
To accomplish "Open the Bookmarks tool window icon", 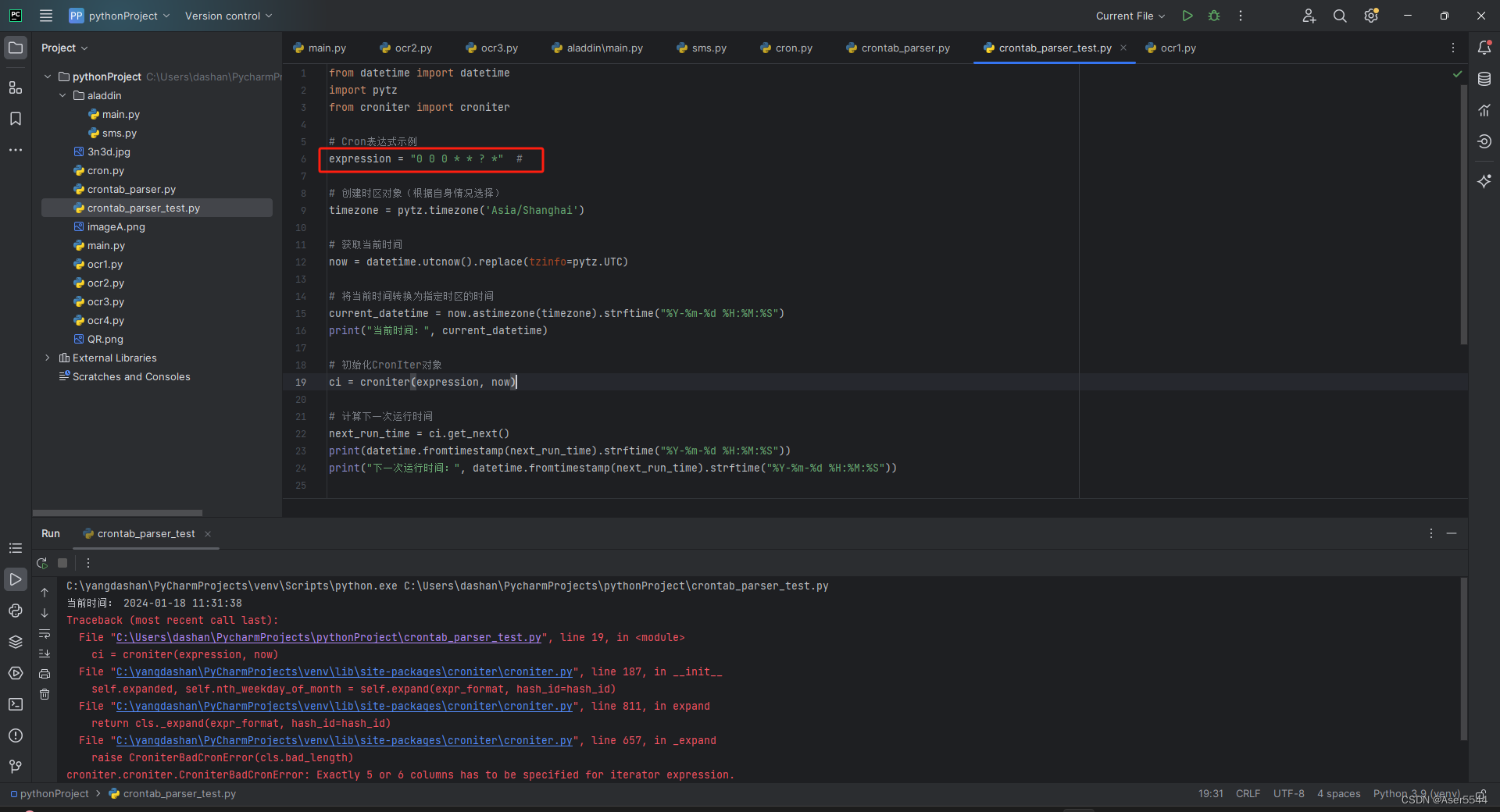I will click(x=16, y=119).
